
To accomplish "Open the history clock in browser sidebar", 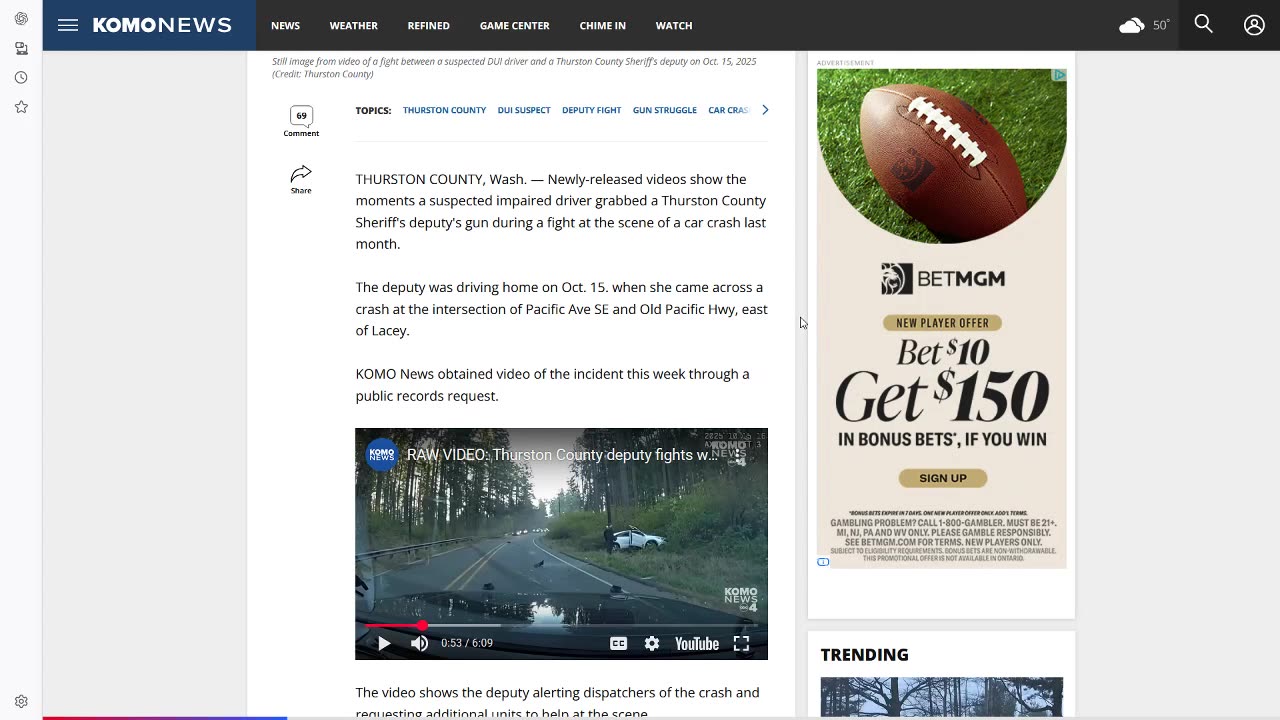I will 21,77.
